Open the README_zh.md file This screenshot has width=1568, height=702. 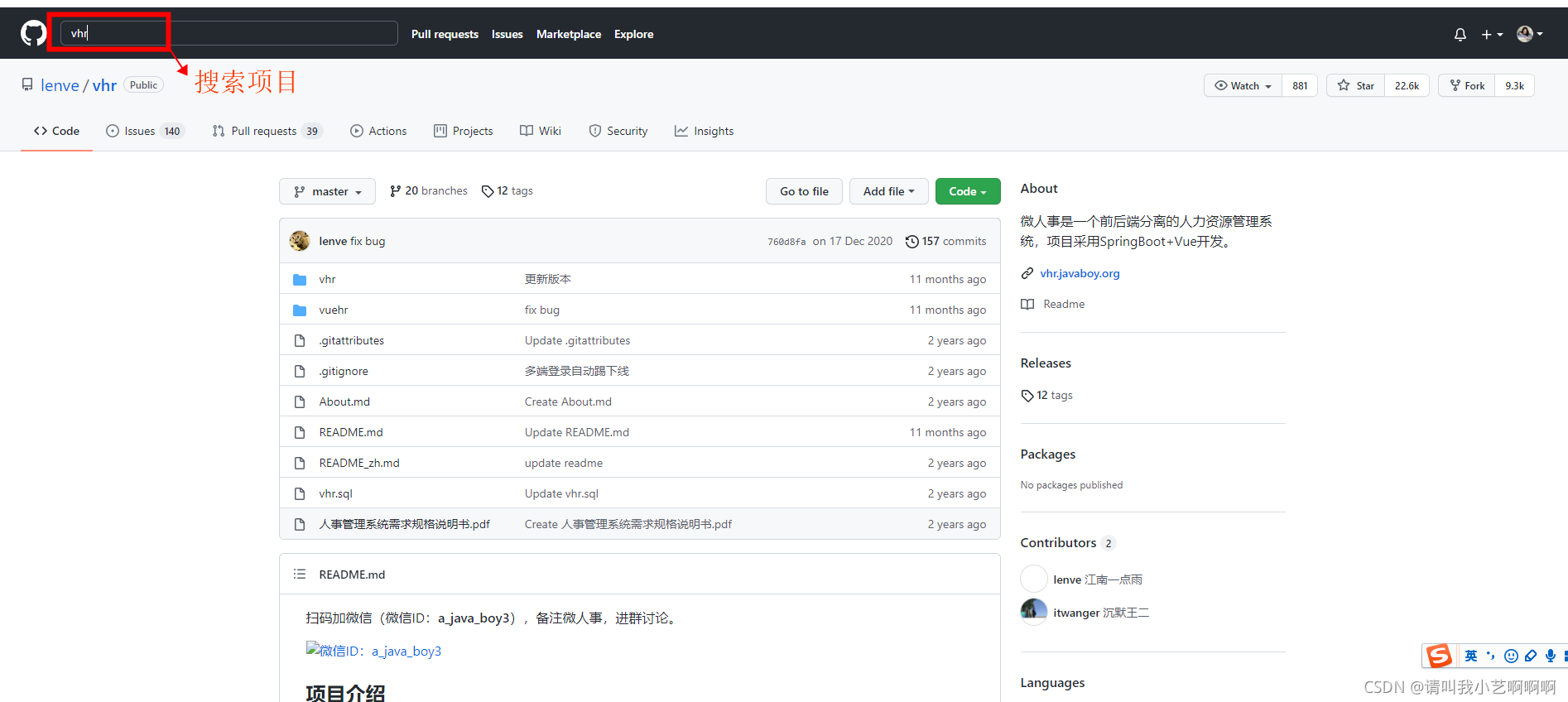tap(359, 463)
